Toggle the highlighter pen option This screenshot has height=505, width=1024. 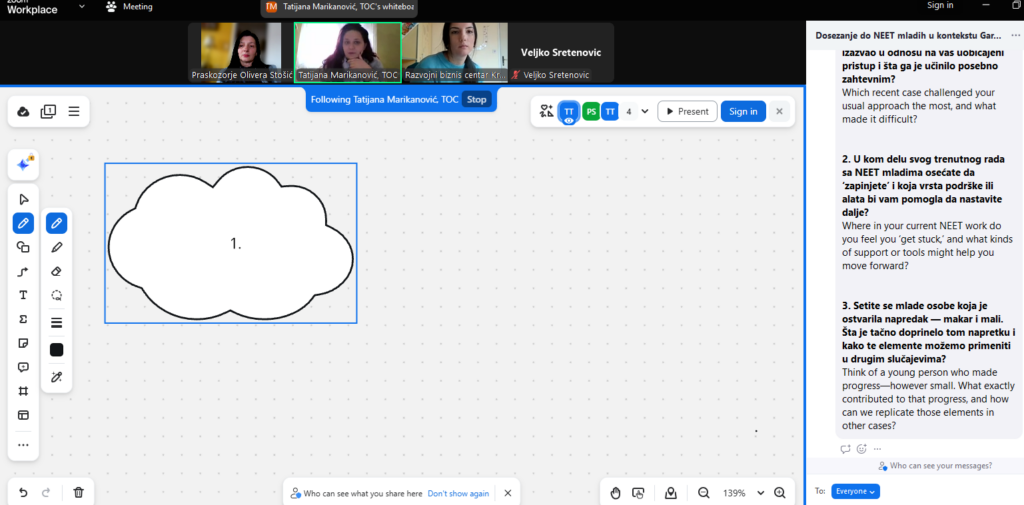57,247
